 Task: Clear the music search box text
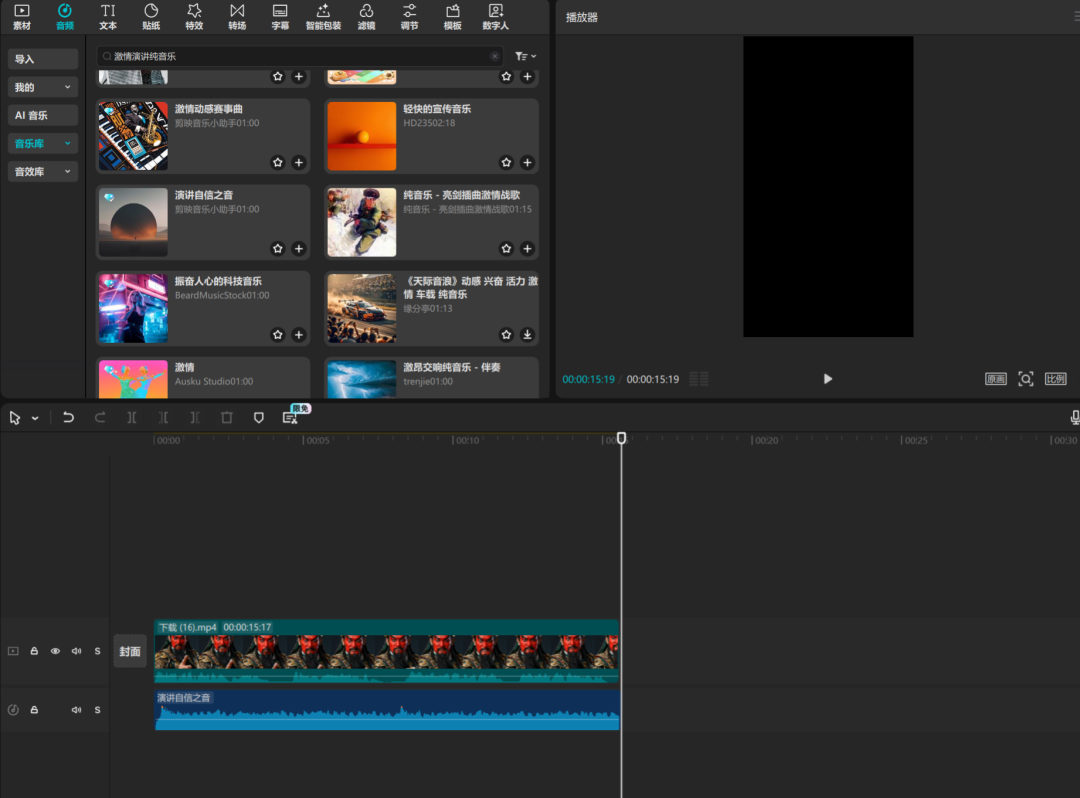(x=495, y=57)
